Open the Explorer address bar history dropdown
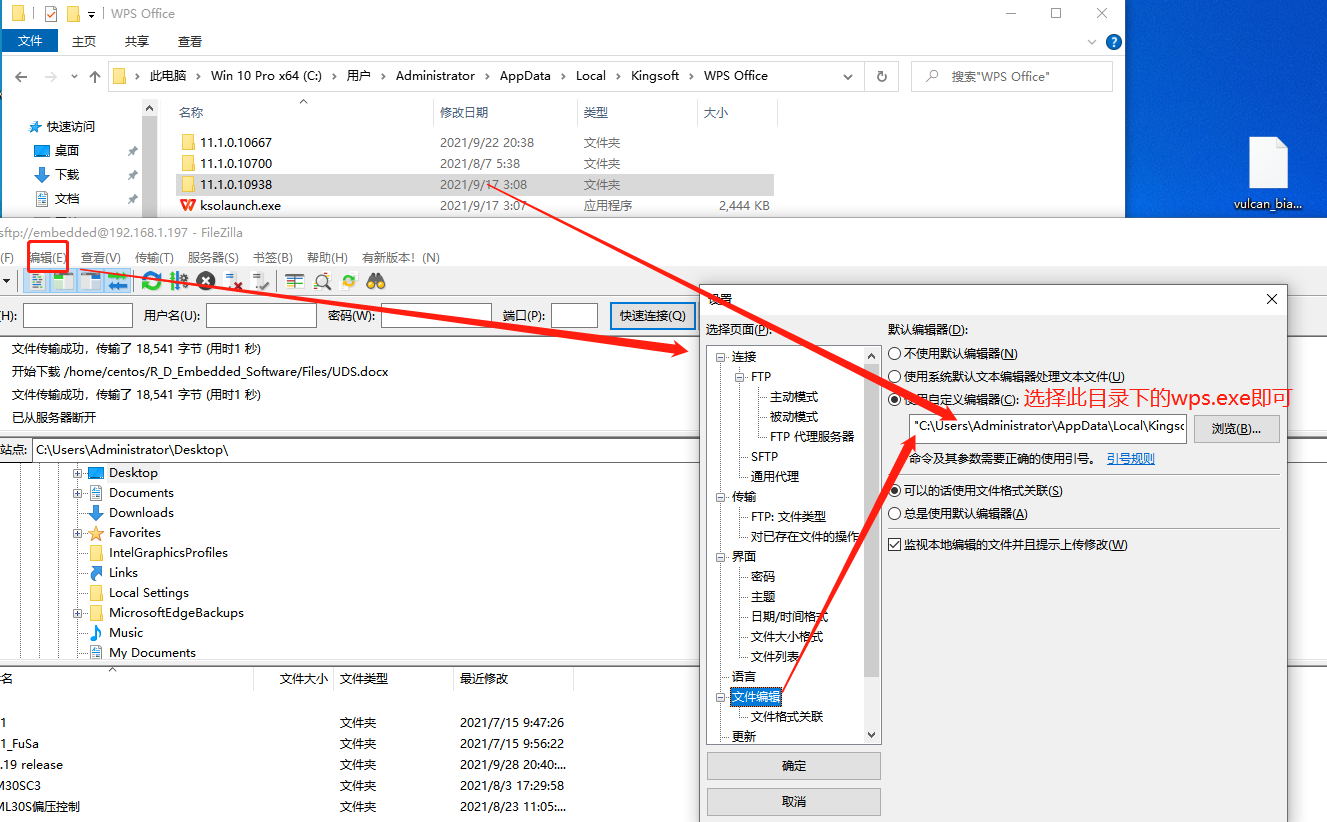The image size is (1327, 822). (x=848, y=76)
